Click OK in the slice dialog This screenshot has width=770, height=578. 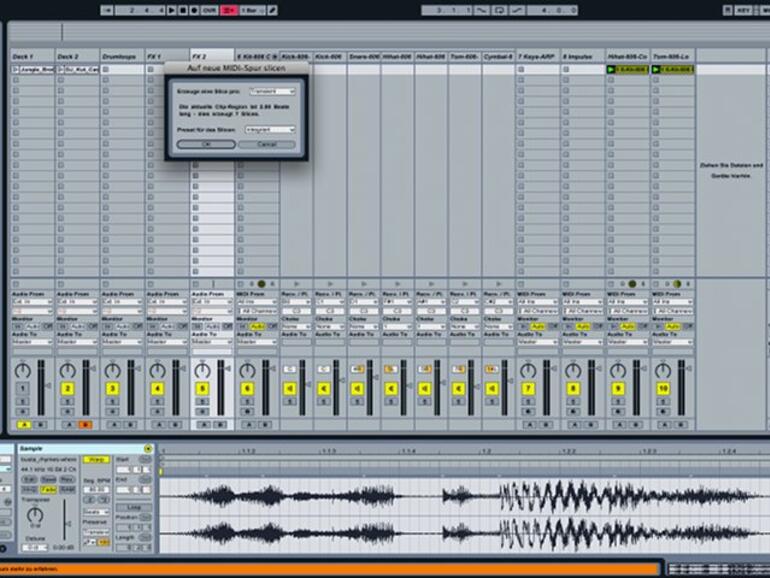point(205,144)
